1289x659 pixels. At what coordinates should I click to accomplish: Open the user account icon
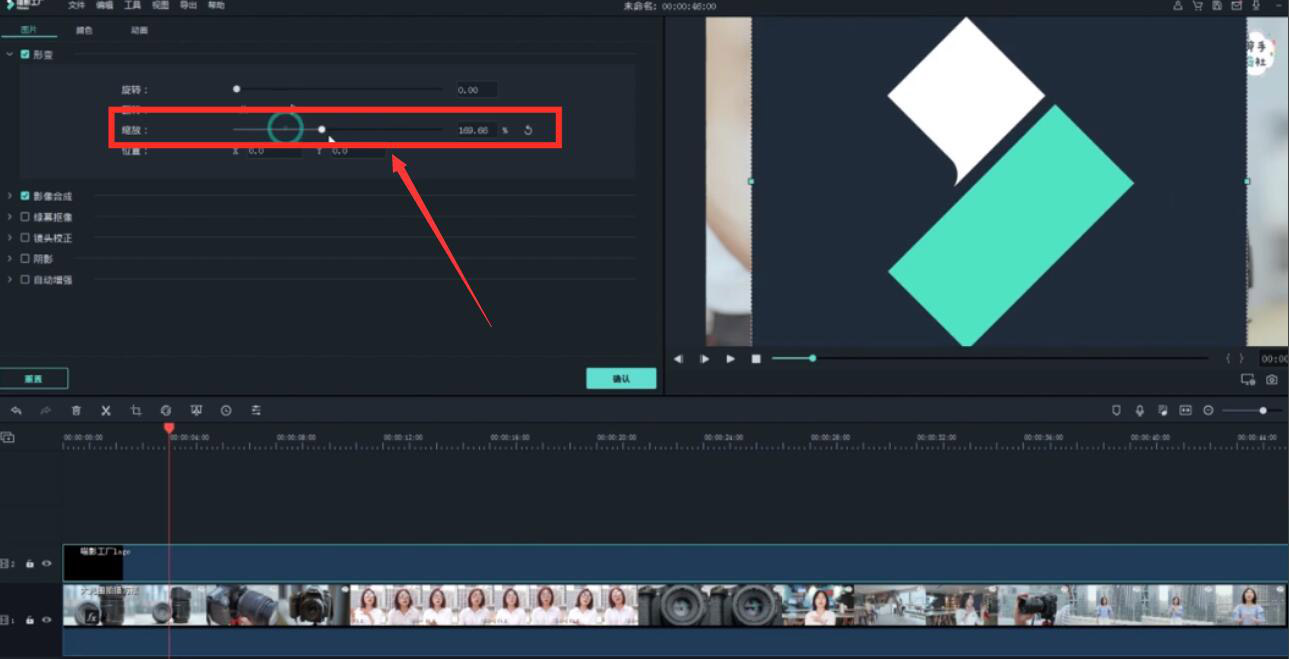coord(1178,6)
